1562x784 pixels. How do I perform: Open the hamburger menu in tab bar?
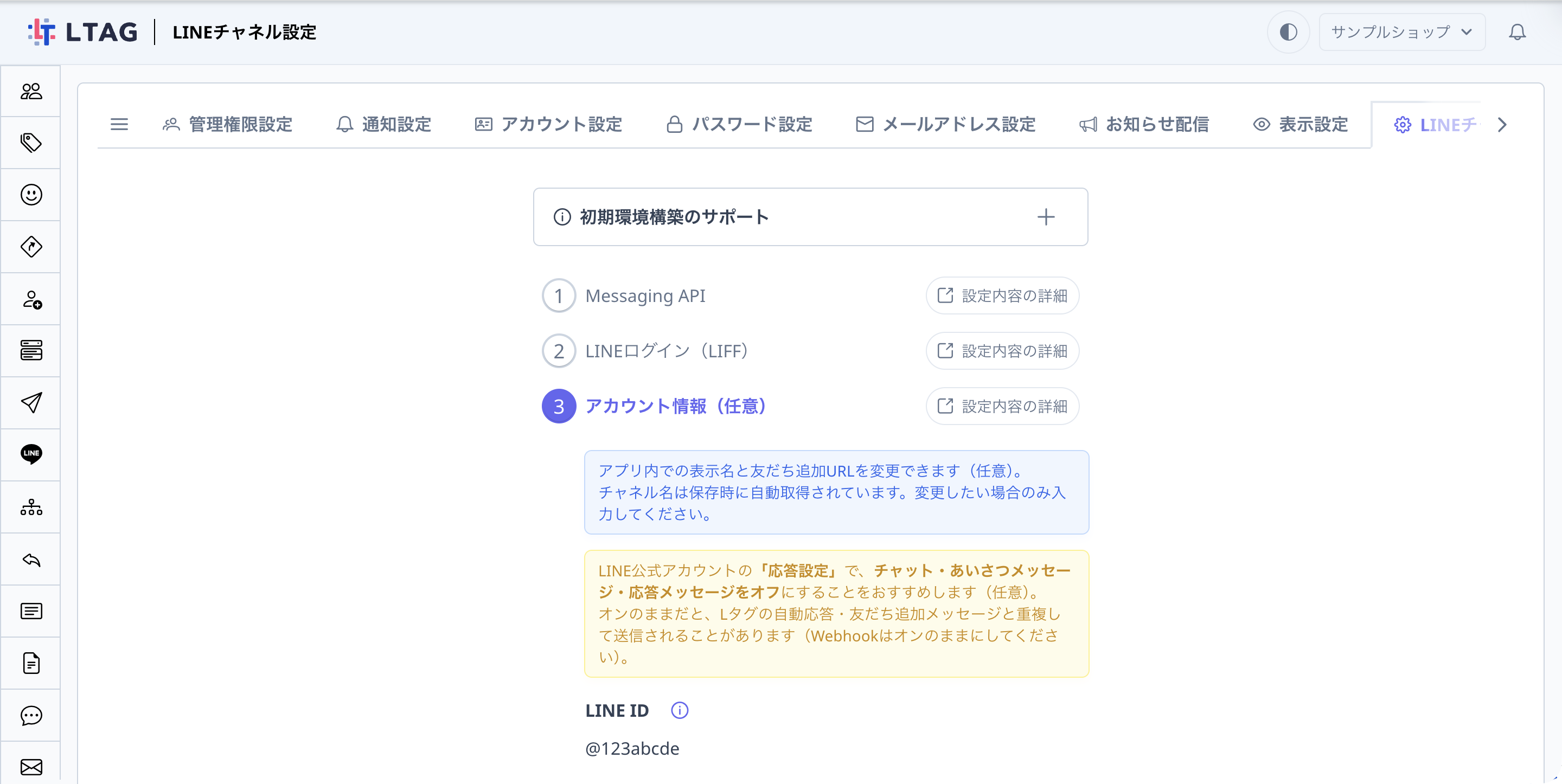119,124
